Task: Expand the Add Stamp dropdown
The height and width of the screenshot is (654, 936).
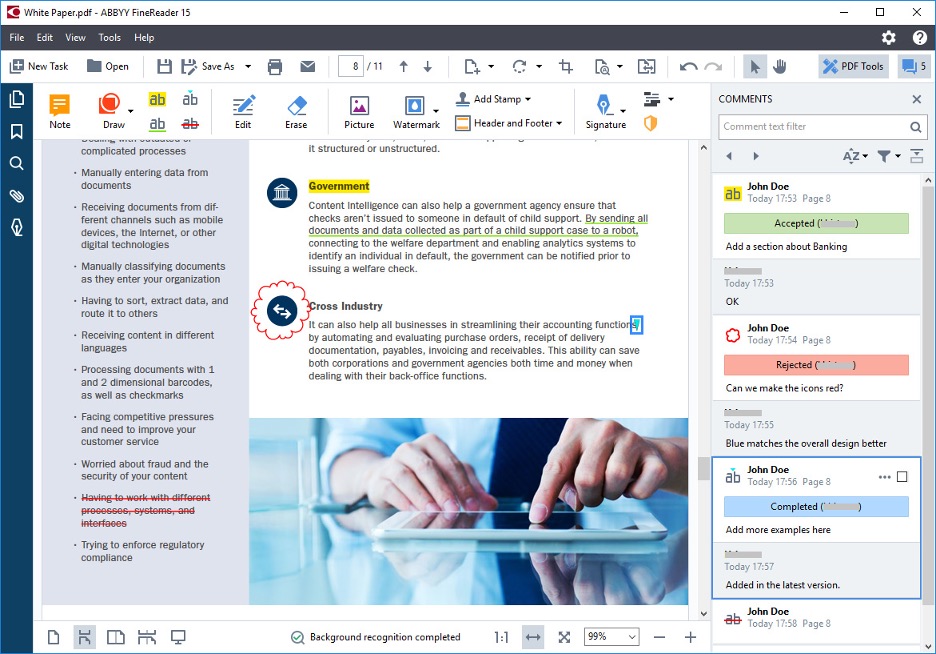Action: [494, 99]
